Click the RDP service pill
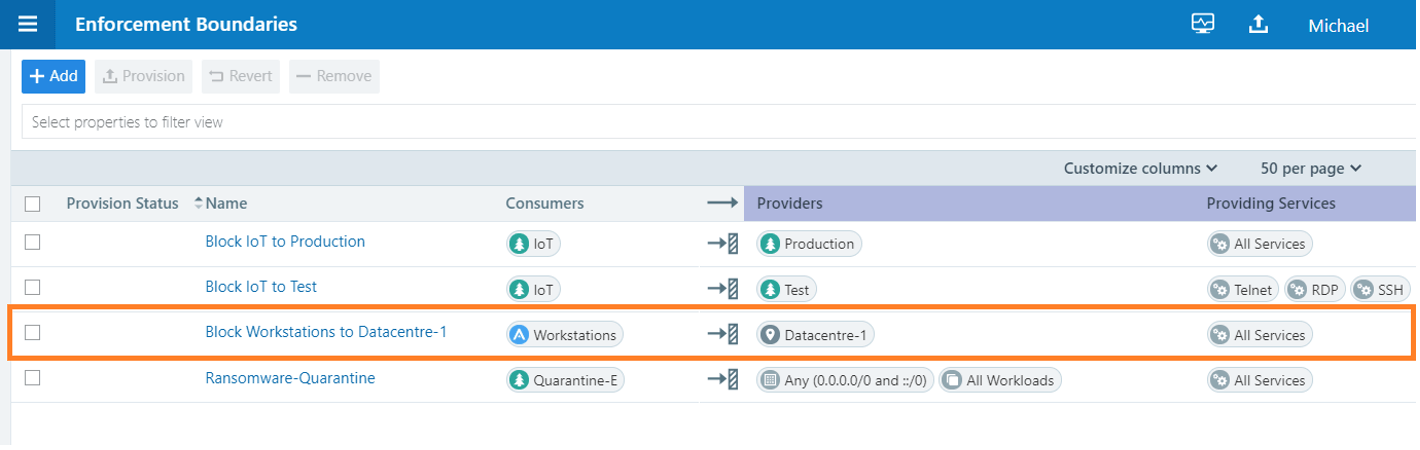Screen dimensions: 1420x450 click(x=1314, y=289)
